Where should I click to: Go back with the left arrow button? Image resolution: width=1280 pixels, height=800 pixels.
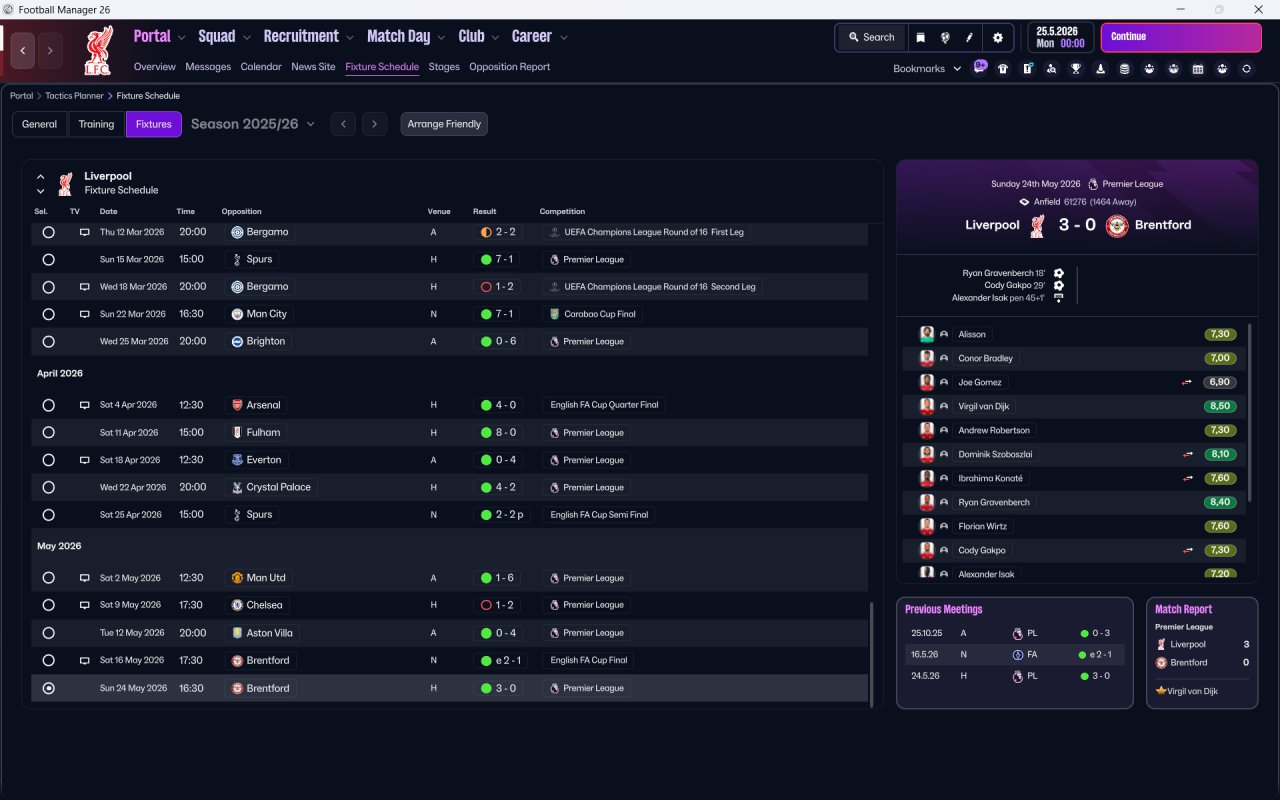click(23, 51)
